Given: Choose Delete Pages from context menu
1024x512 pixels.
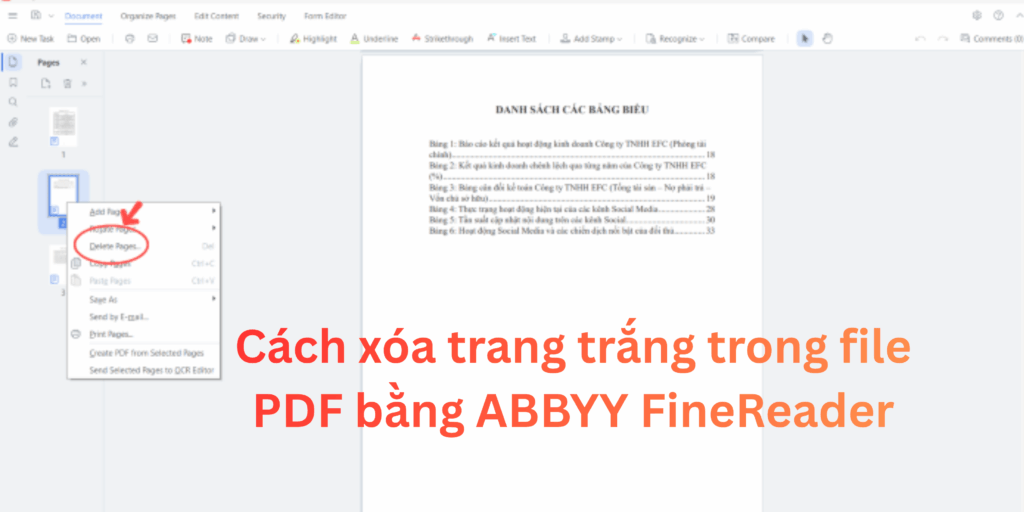Looking at the screenshot, I should click(117, 245).
